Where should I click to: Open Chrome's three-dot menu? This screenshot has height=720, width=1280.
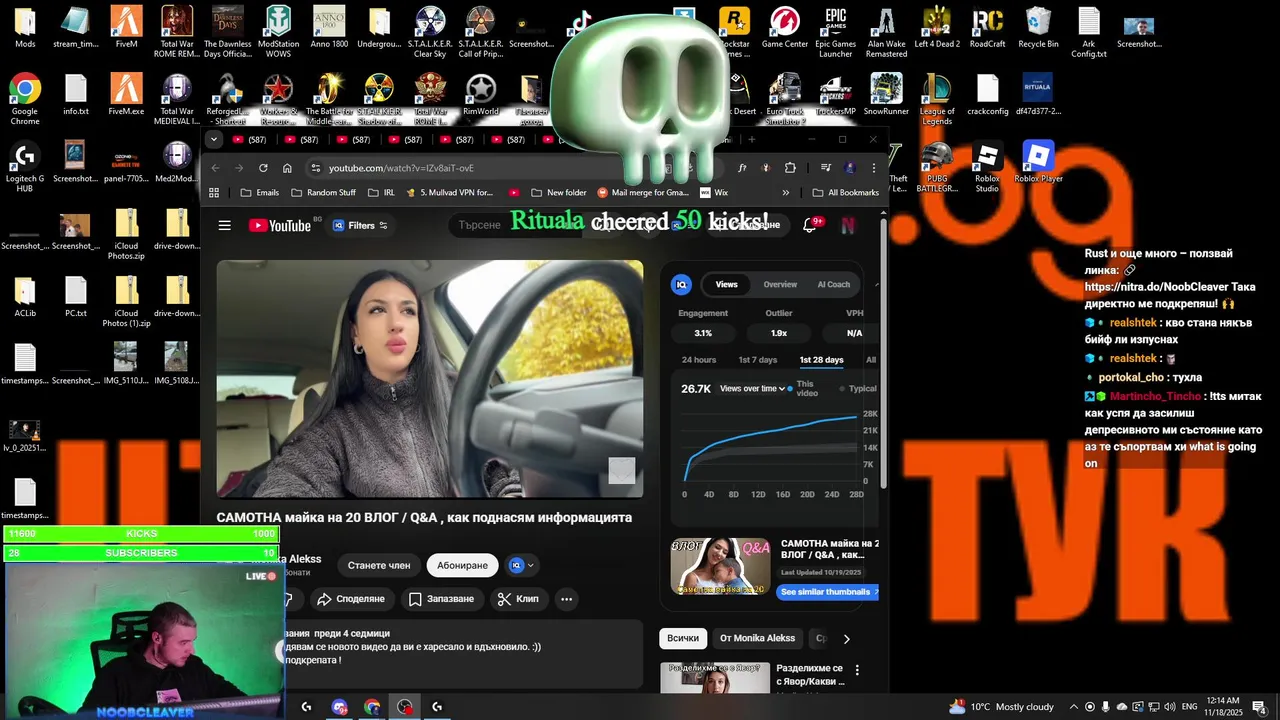pos(873,168)
